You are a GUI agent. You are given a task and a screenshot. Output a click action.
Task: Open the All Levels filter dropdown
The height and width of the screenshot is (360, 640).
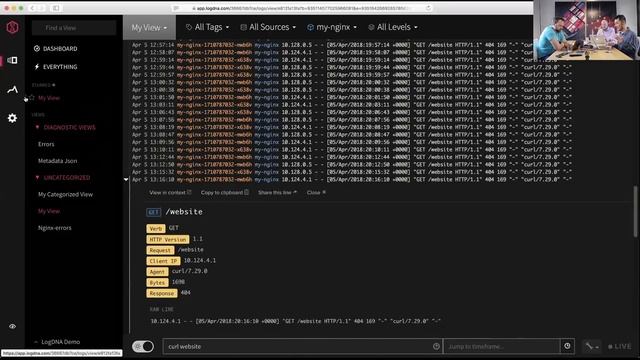point(393,27)
